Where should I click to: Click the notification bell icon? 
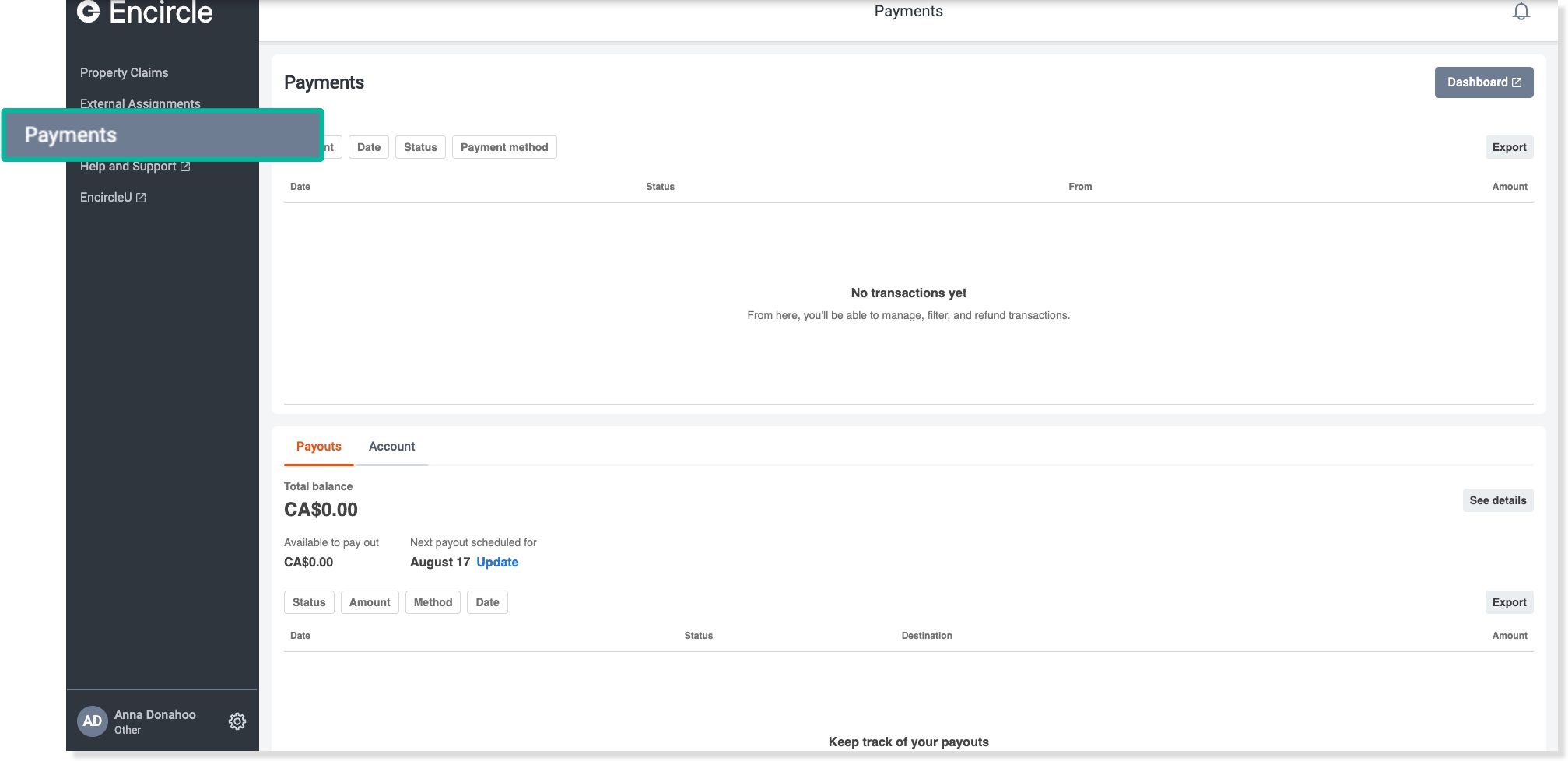click(1521, 12)
